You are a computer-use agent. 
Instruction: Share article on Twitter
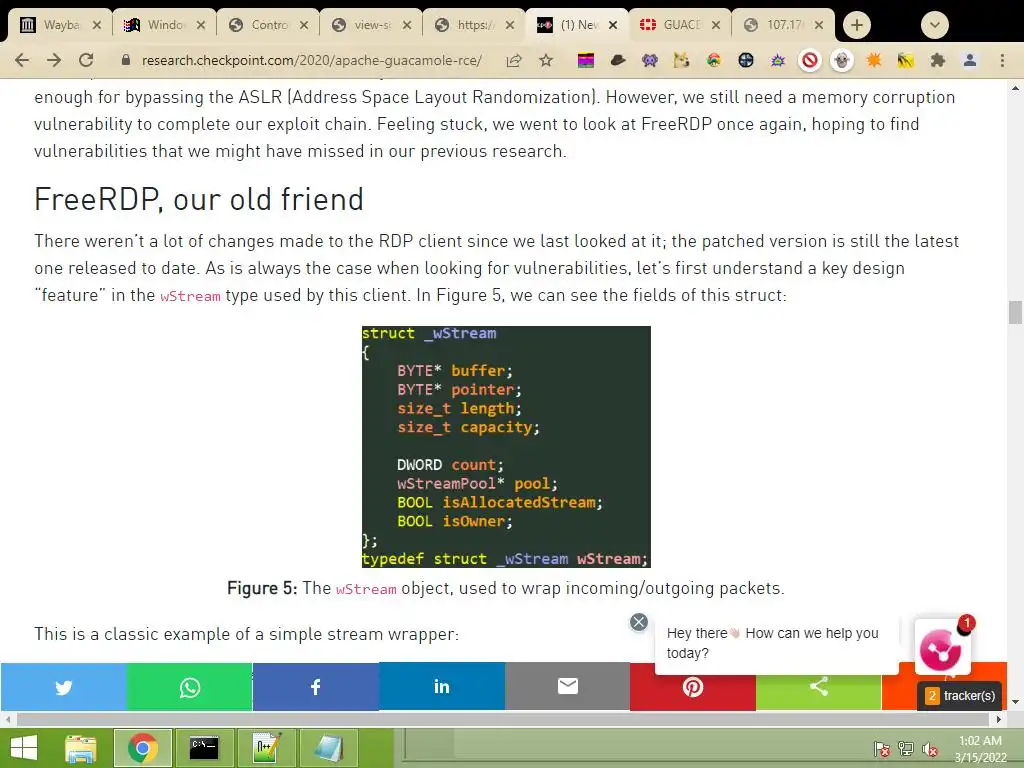(x=63, y=687)
